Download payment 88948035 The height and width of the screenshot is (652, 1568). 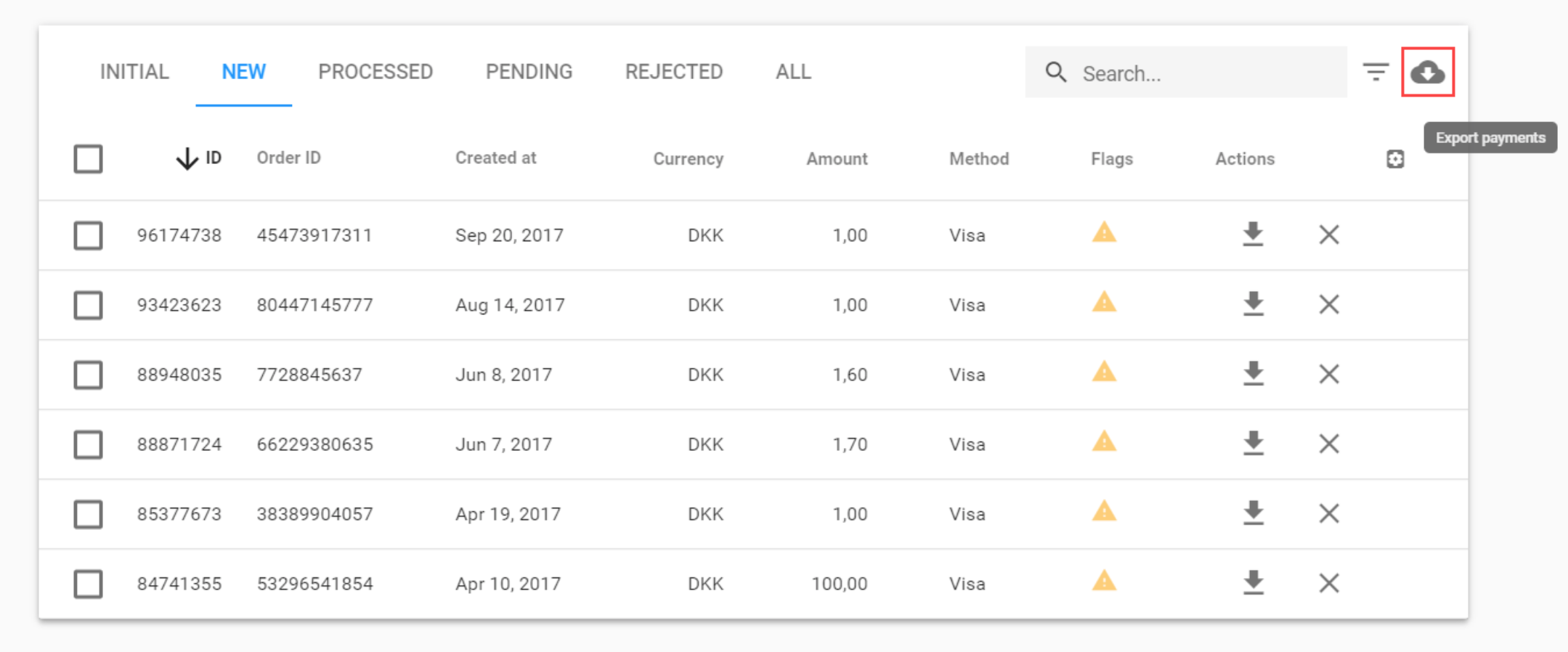(x=1253, y=374)
